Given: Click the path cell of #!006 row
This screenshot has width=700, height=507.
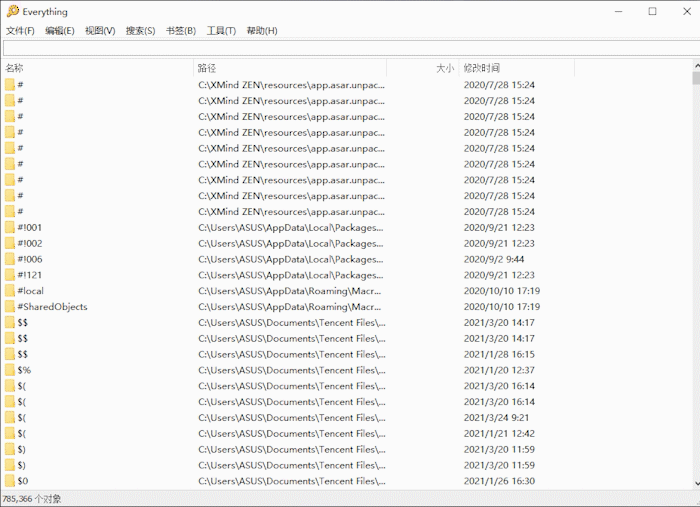Looking at the screenshot, I should tap(291, 259).
